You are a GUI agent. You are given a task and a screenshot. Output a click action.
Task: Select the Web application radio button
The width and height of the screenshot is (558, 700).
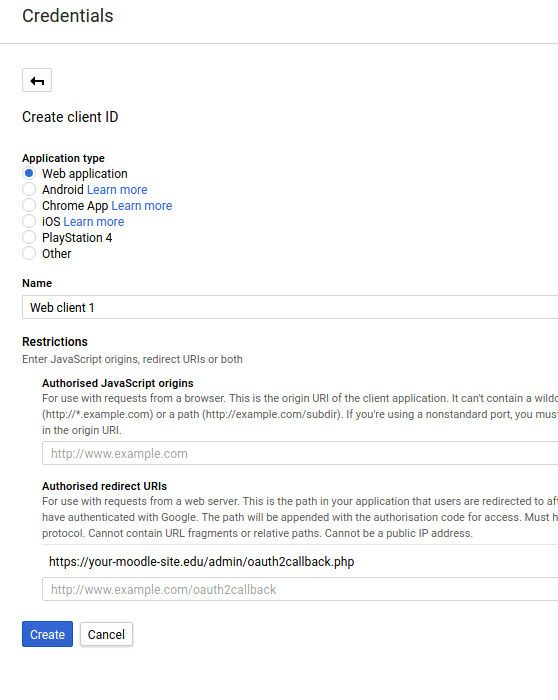(29, 173)
